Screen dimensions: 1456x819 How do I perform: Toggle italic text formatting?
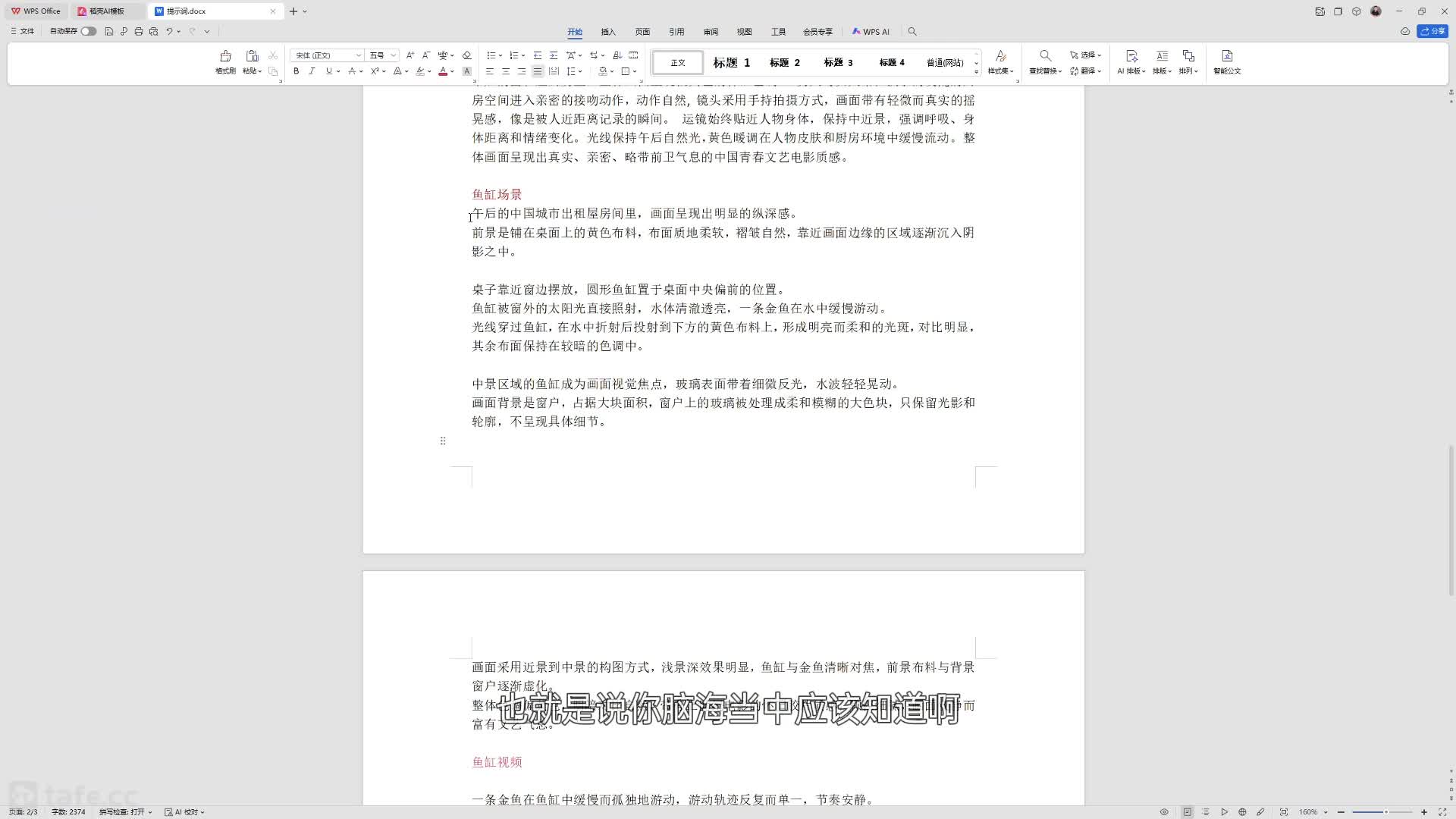tap(312, 71)
